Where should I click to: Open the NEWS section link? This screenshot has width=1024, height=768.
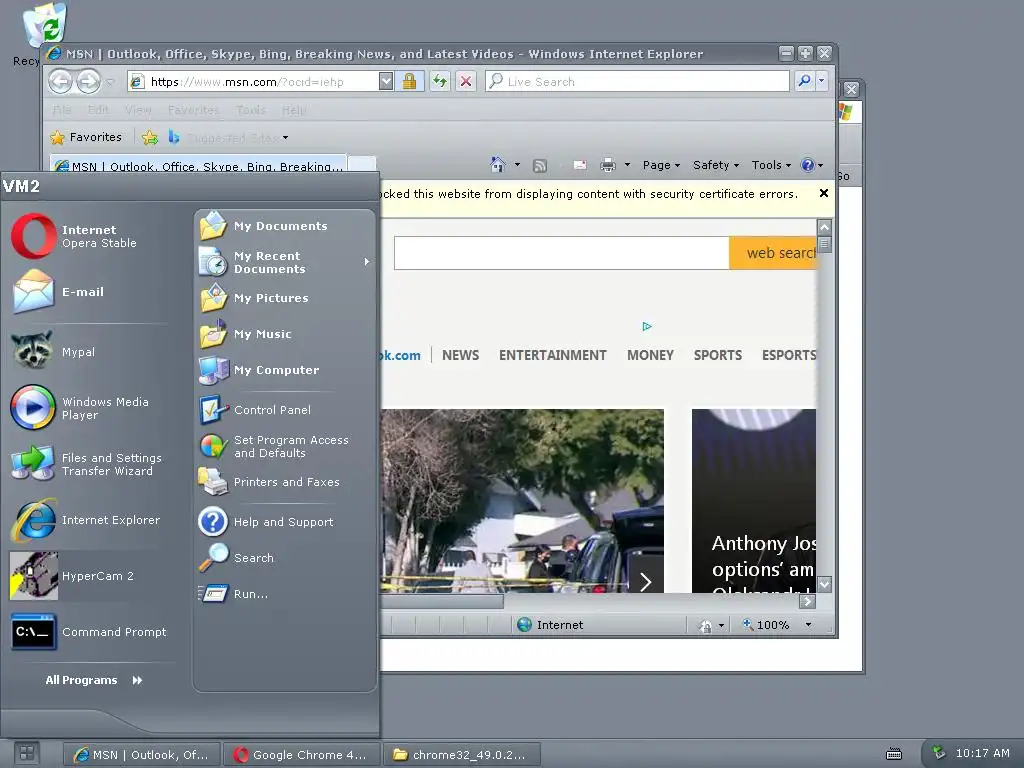(x=460, y=355)
